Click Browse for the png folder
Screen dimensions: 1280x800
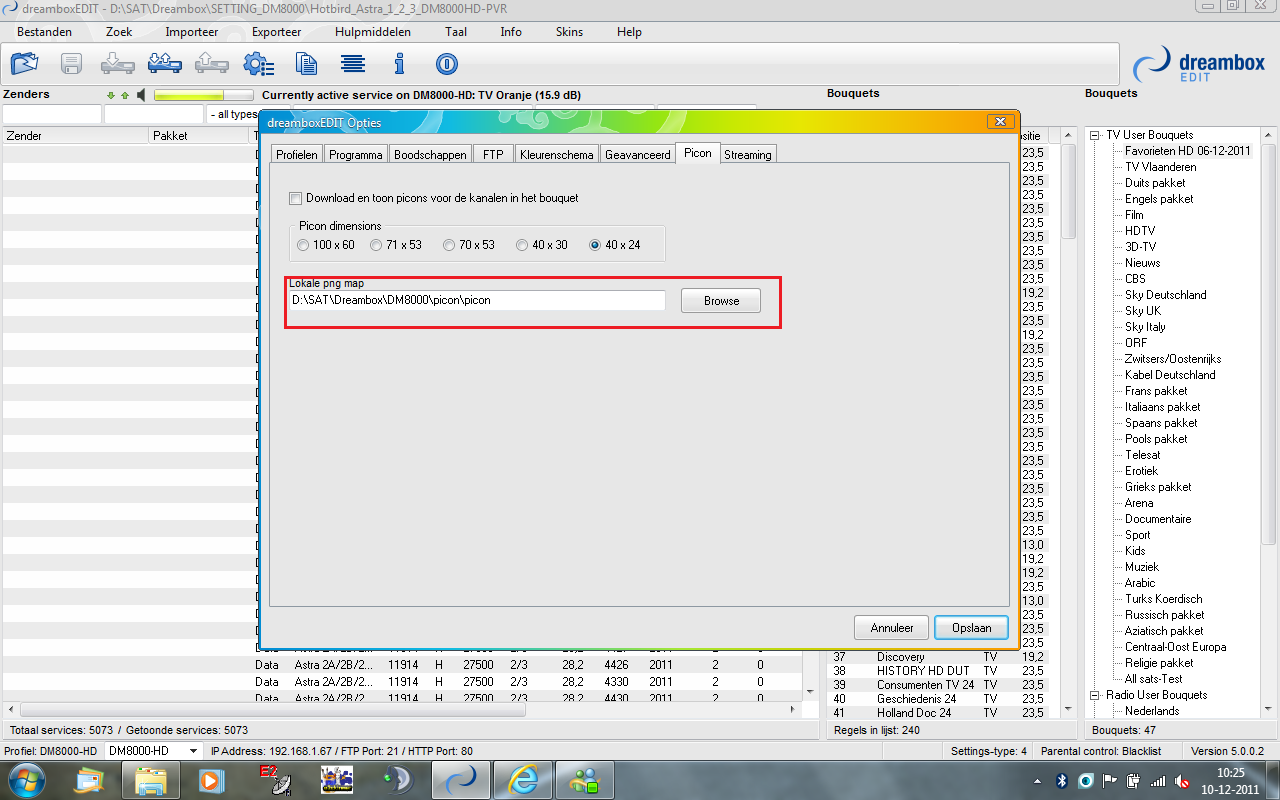721,301
